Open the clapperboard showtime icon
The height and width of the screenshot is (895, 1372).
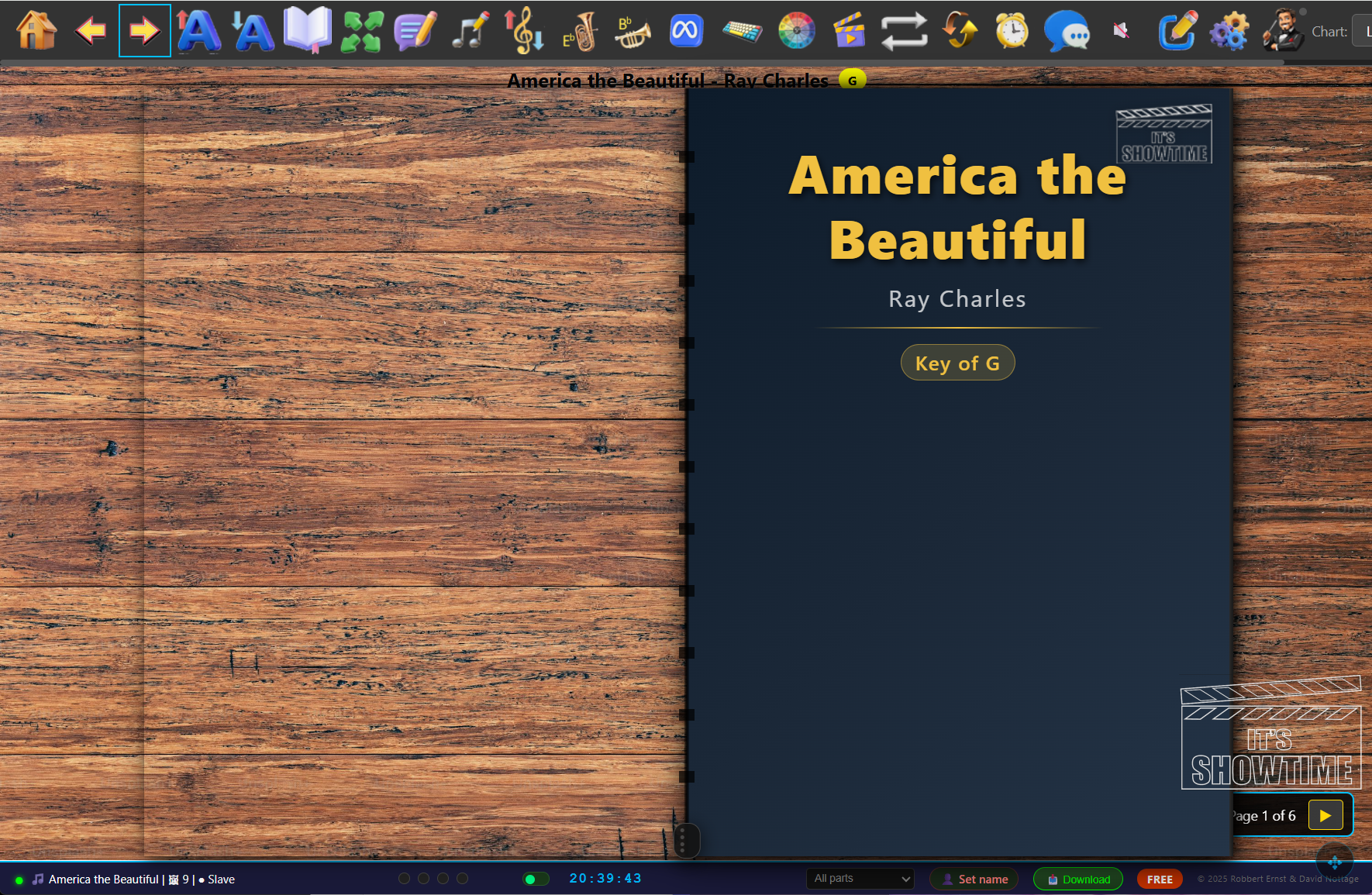pyautogui.click(x=850, y=31)
